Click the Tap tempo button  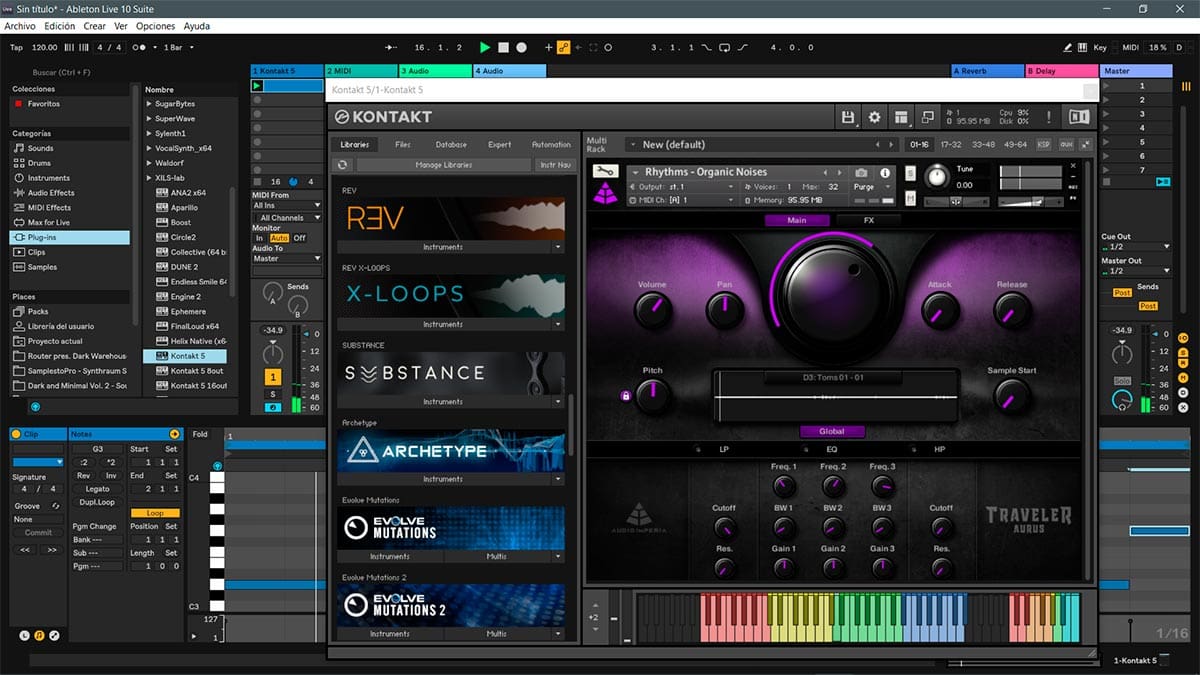click(16, 47)
